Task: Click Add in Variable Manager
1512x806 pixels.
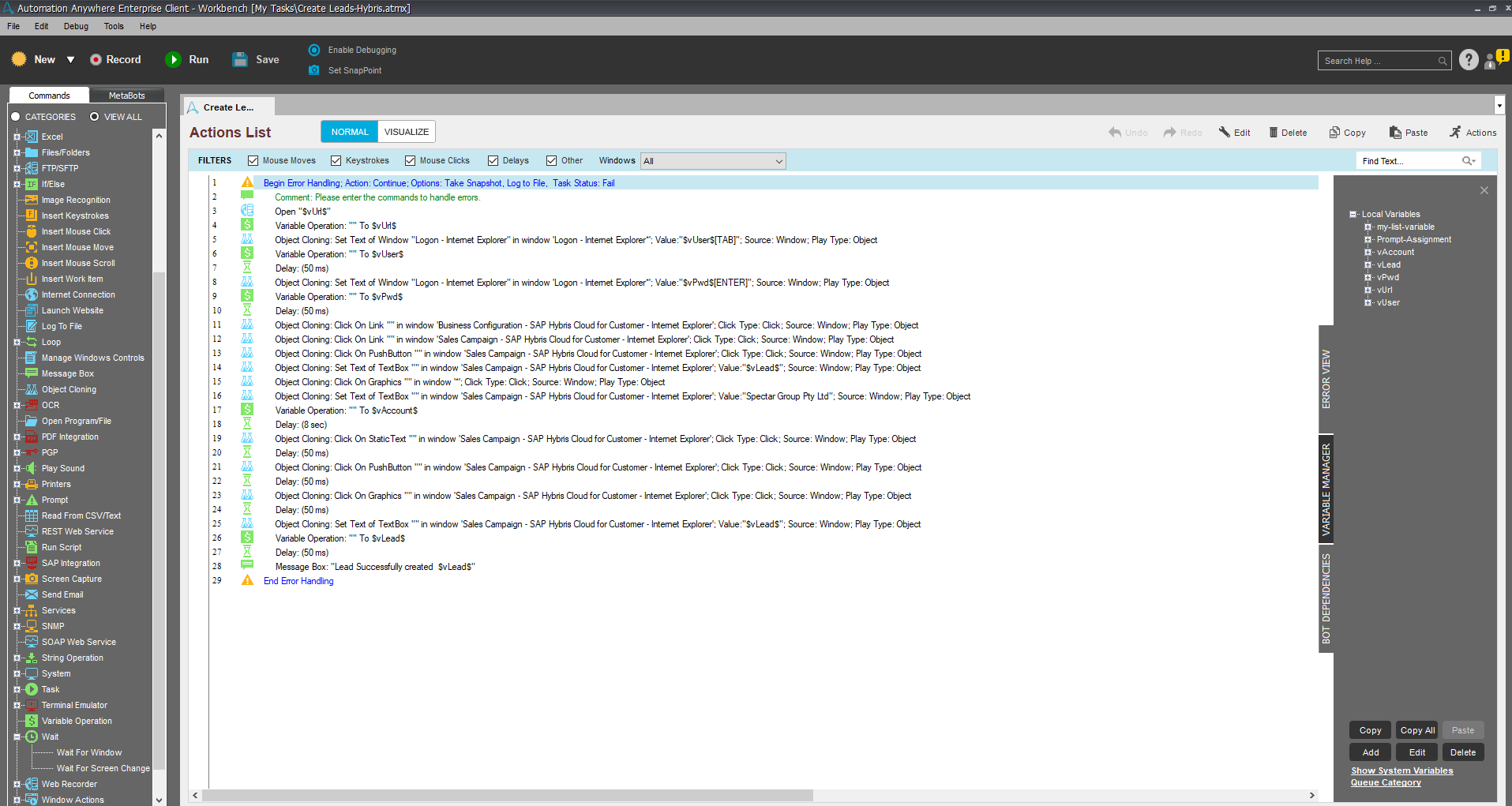Action: coord(1371,752)
